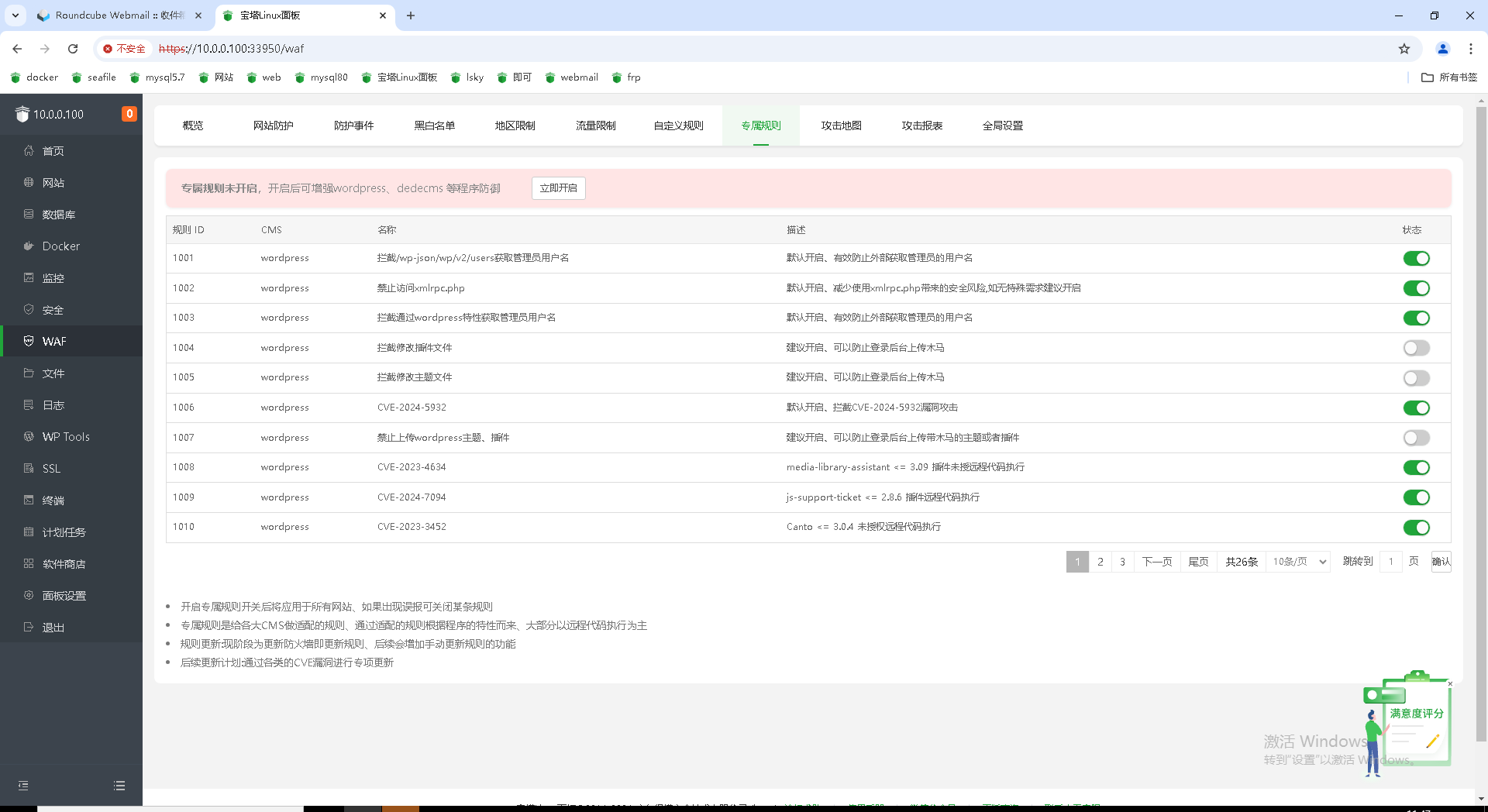The image size is (1488, 812).
Task: Open the 面板设置 panel settings gear icon
Action: (x=29, y=596)
